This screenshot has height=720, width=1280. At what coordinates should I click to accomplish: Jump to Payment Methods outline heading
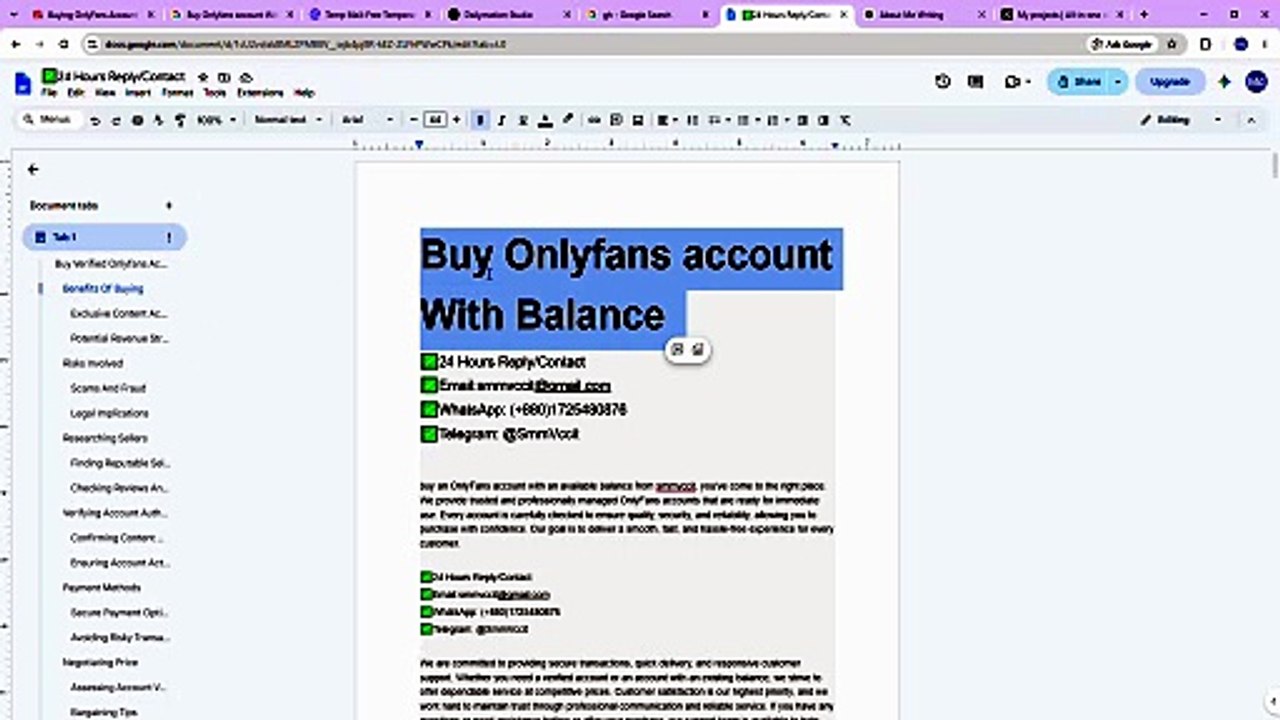pos(102,588)
